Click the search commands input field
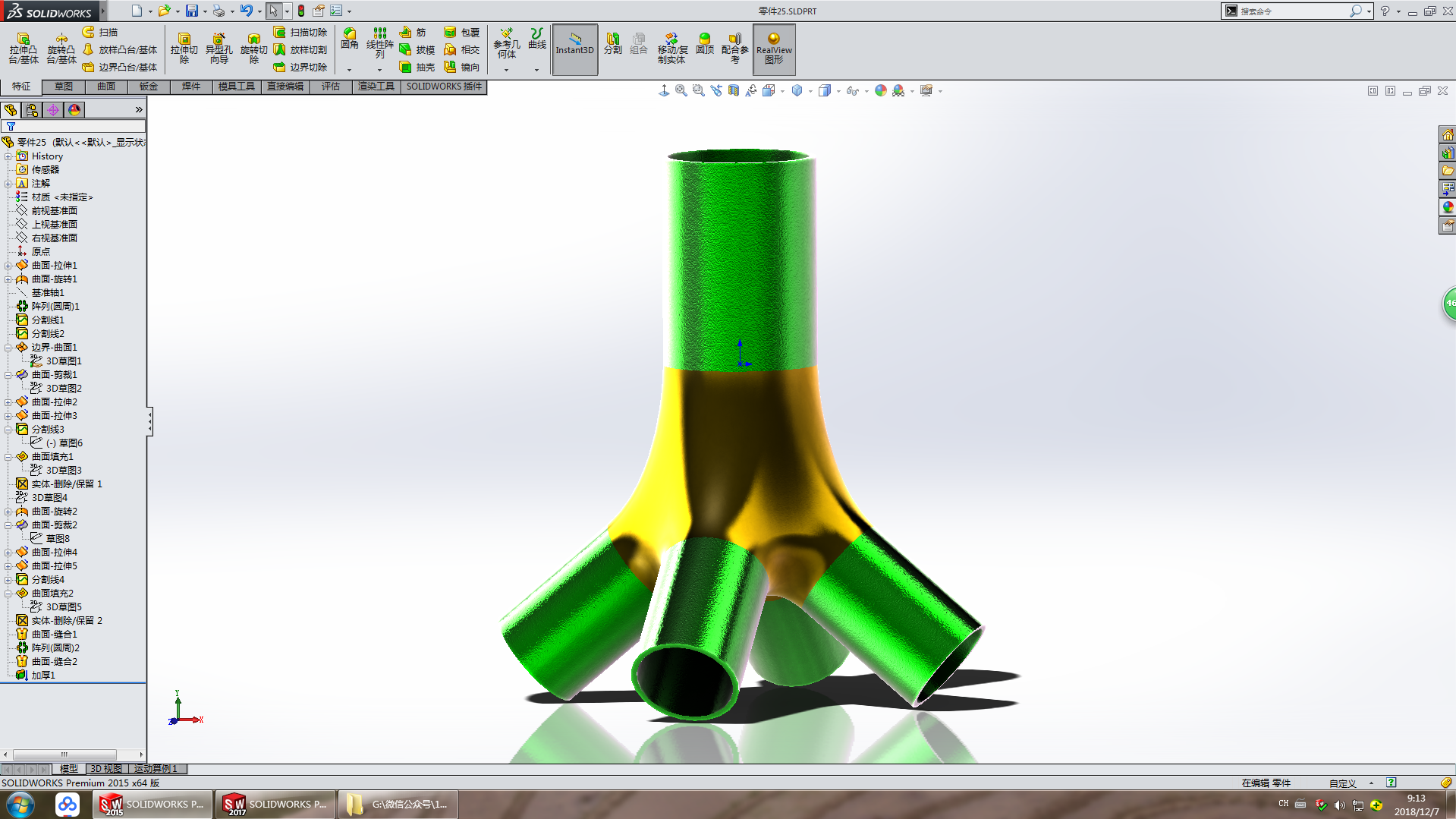This screenshot has width=1456, height=819. click(x=1294, y=11)
